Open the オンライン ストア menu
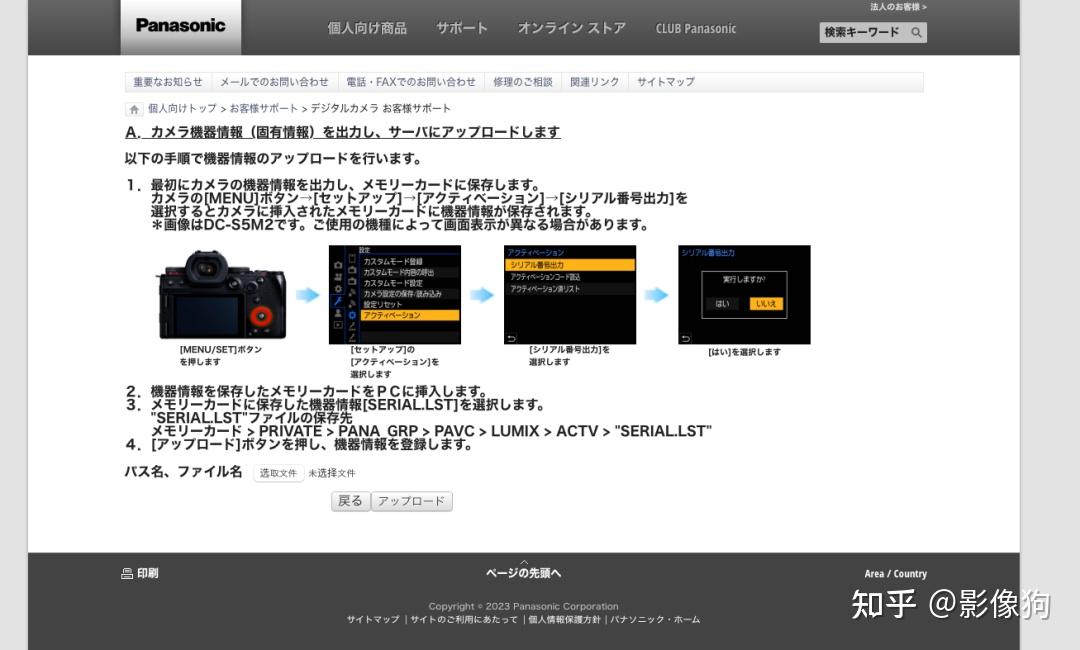1080x650 pixels. [x=571, y=28]
